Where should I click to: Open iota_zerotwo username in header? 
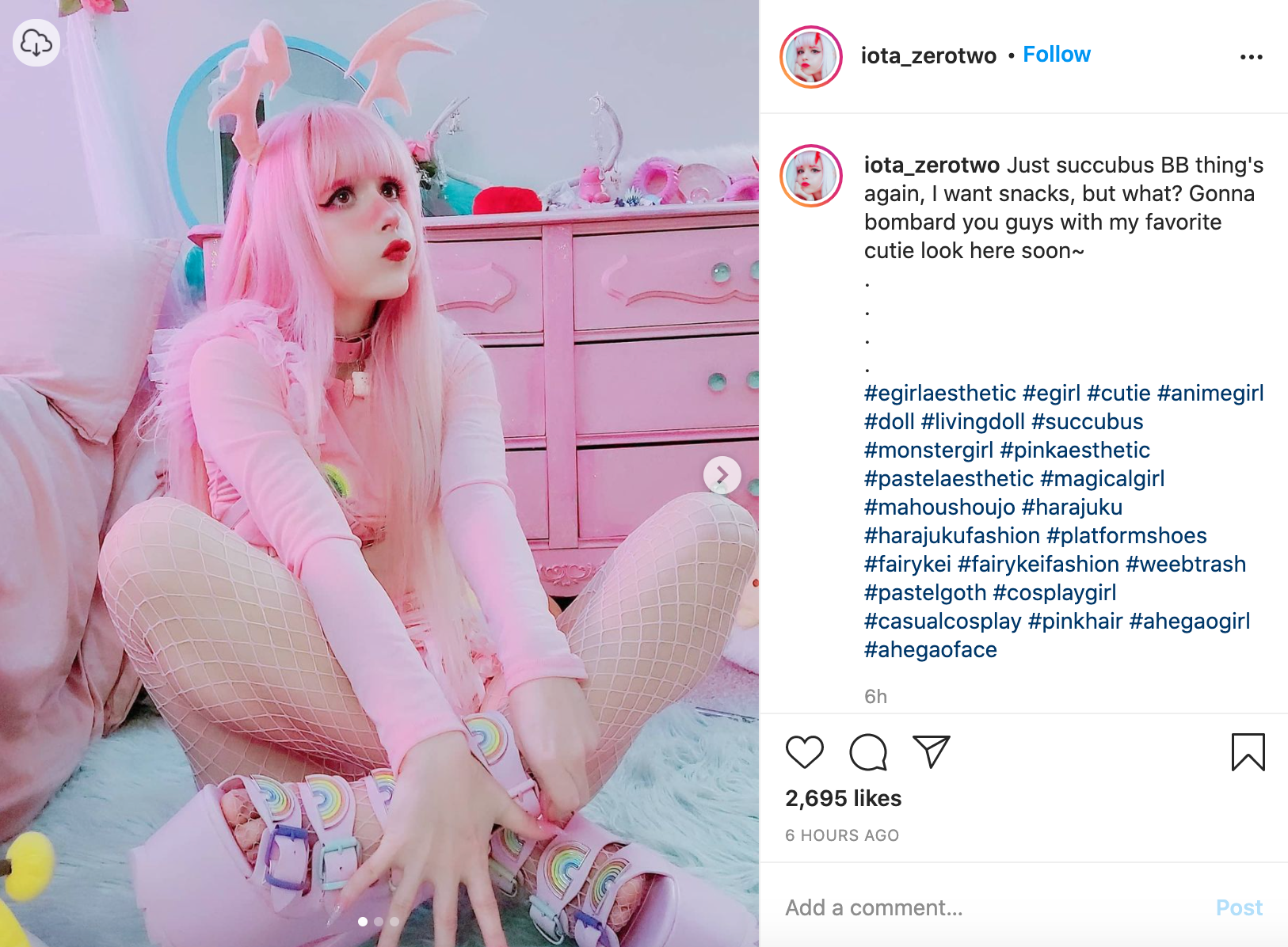click(x=928, y=55)
